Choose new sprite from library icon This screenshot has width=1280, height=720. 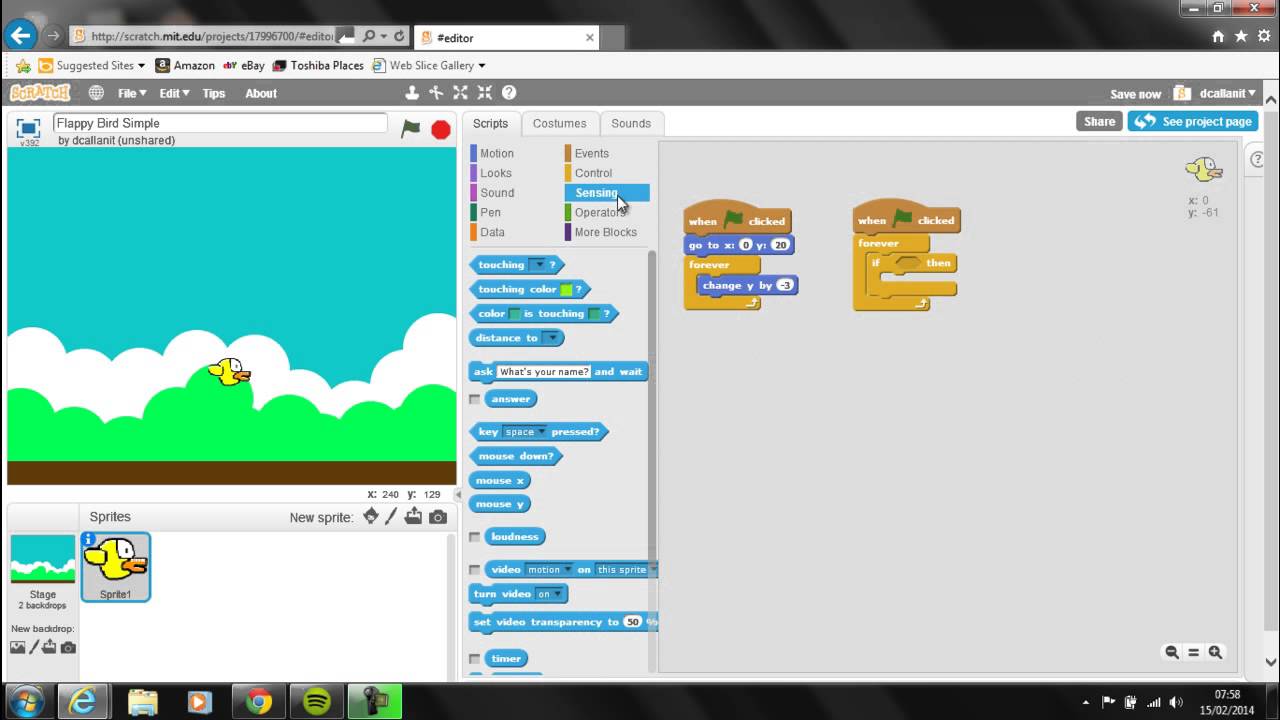click(371, 517)
